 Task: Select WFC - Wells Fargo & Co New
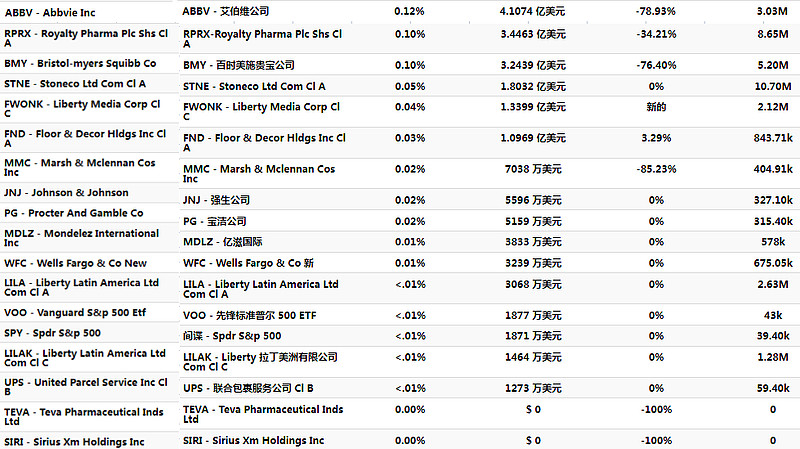point(76,263)
